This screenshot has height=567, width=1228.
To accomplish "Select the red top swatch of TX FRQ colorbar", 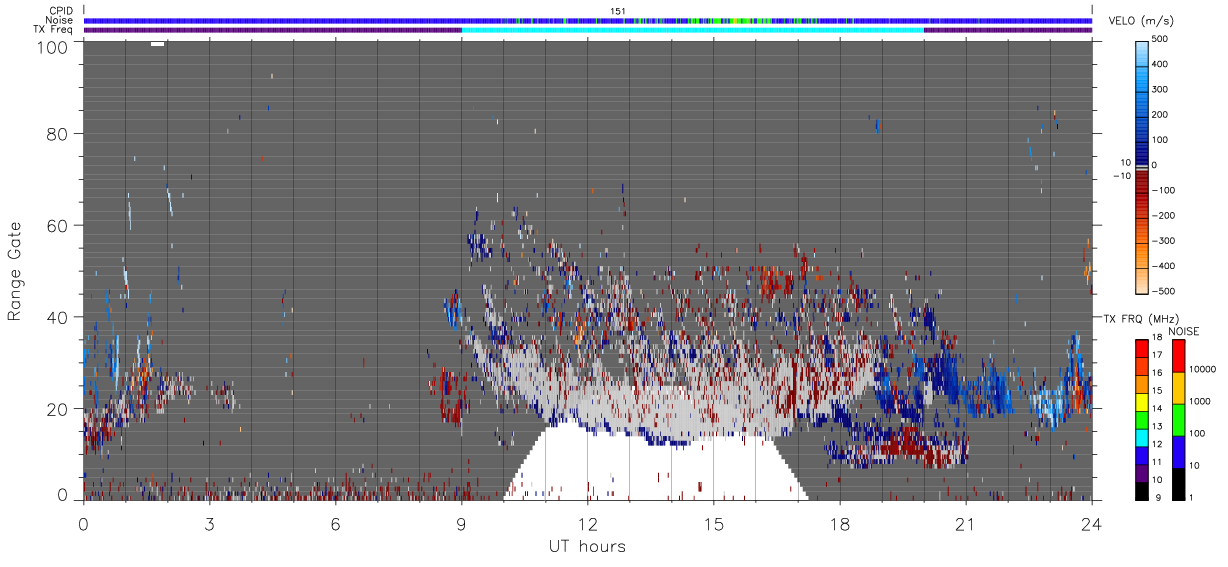I will pyautogui.click(x=1141, y=348).
